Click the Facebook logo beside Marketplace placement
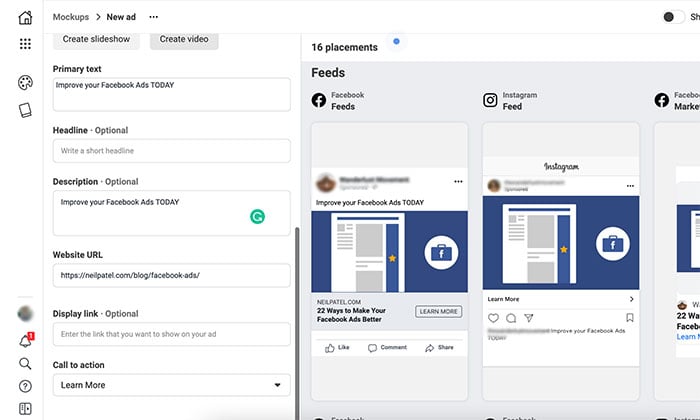 pos(662,100)
